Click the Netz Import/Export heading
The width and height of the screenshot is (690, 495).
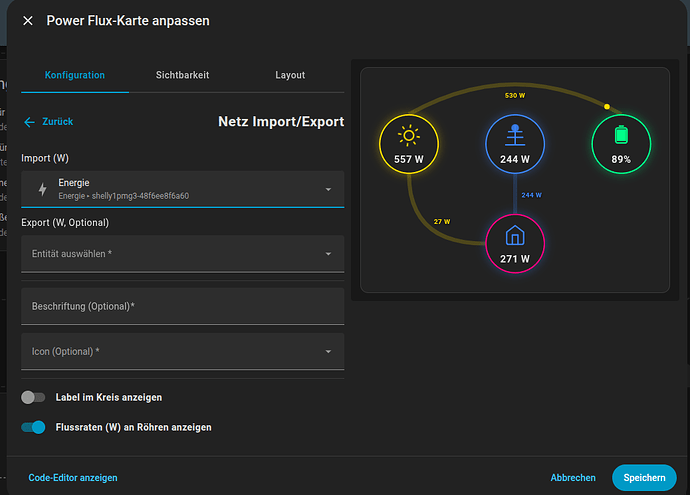(281, 121)
